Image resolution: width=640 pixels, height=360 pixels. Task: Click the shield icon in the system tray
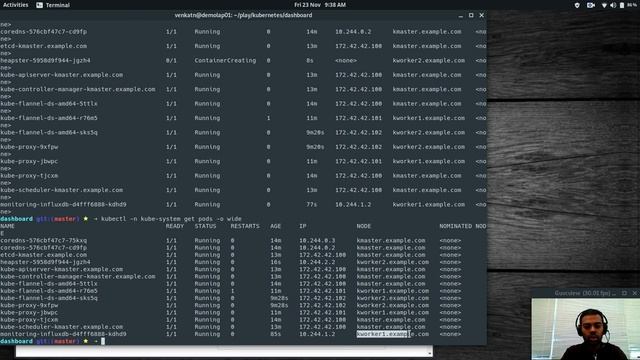pos(577,5)
